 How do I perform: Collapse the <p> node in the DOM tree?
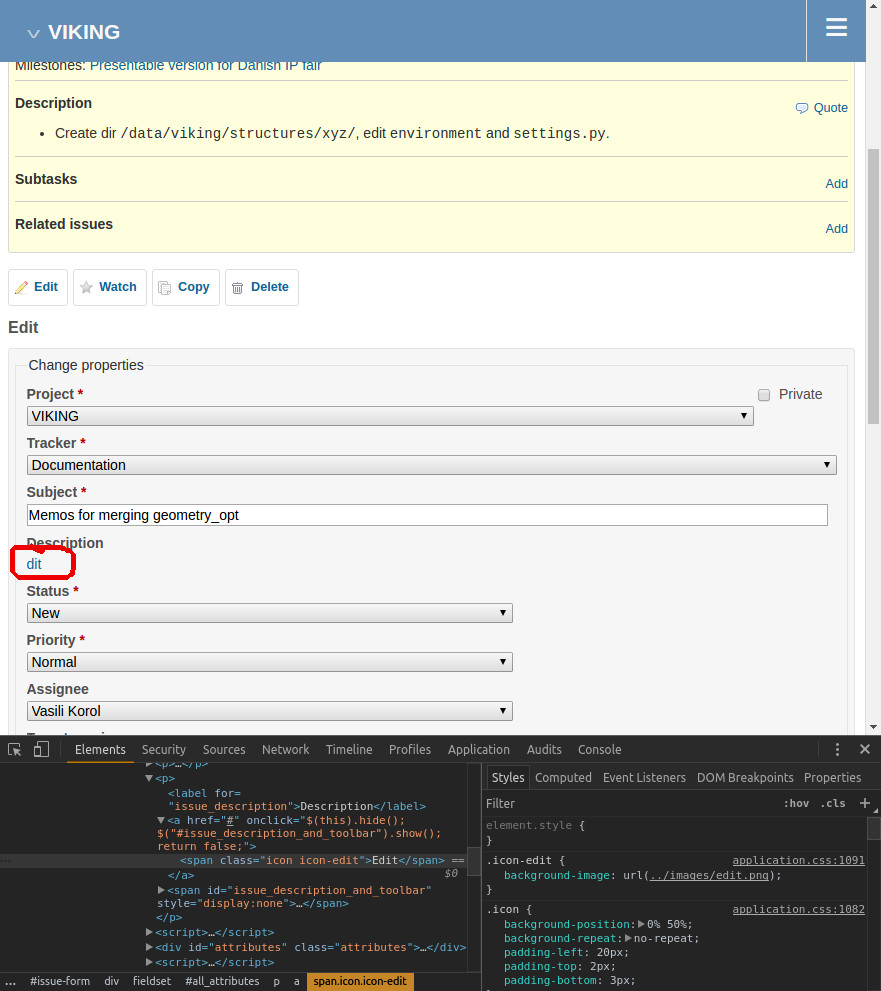149,779
